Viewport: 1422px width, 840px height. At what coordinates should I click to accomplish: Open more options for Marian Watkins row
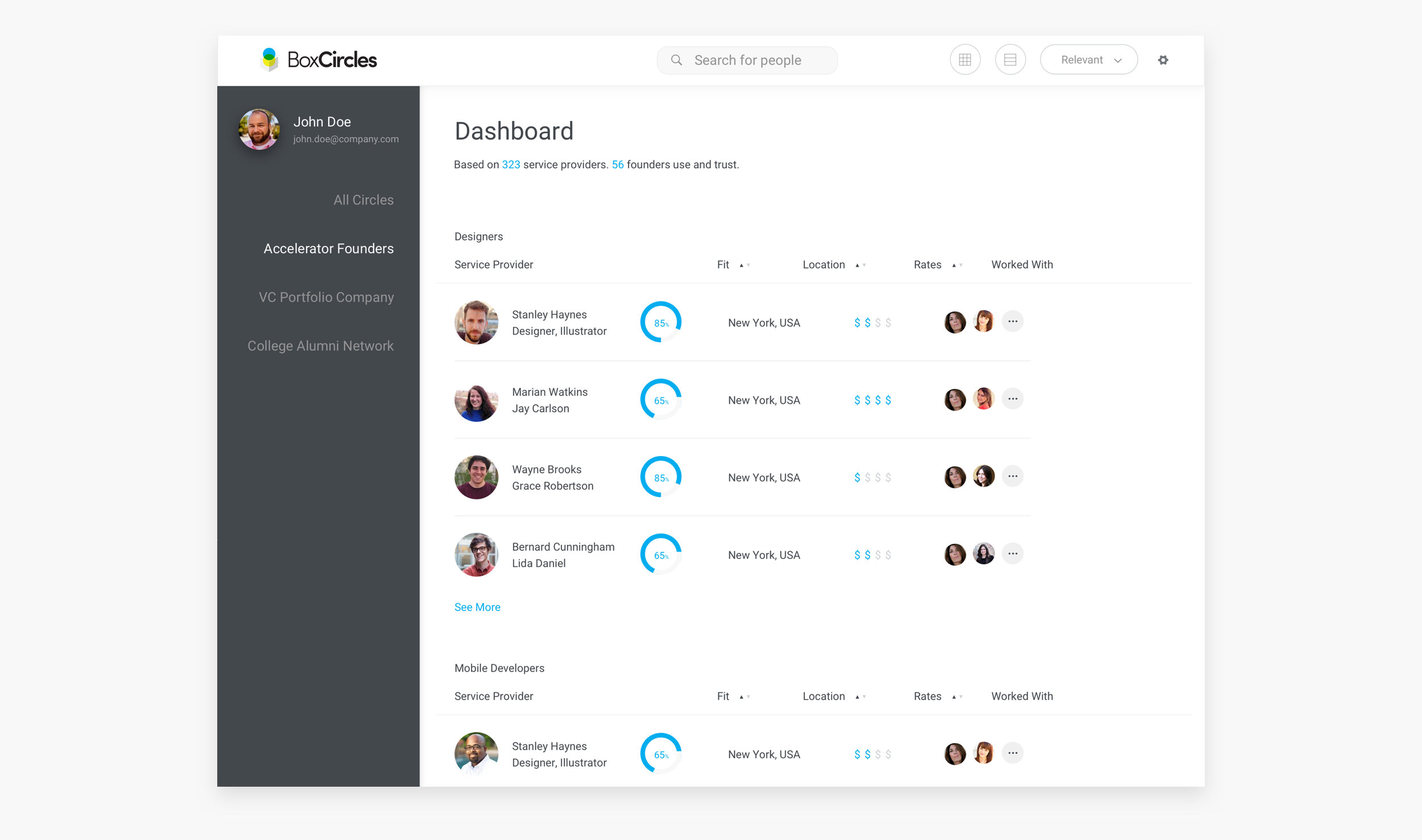coord(1012,399)
